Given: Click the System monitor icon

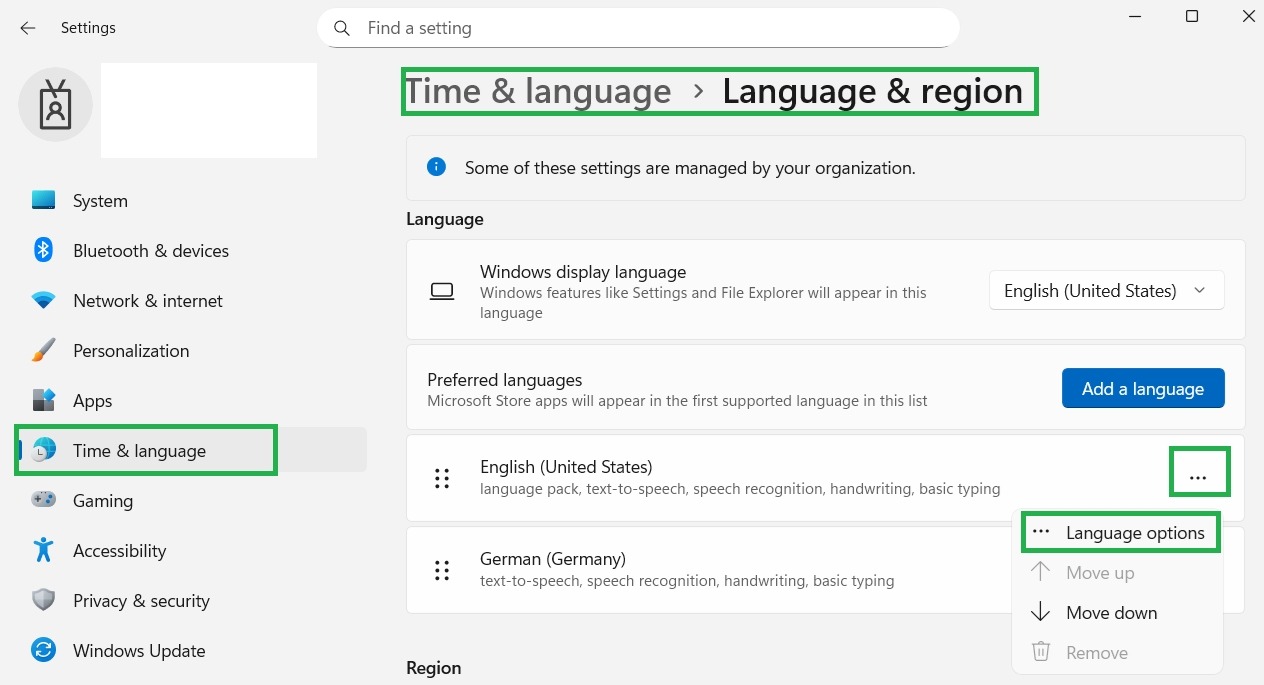Looking at the screenshot, I should tap(43, 200).
